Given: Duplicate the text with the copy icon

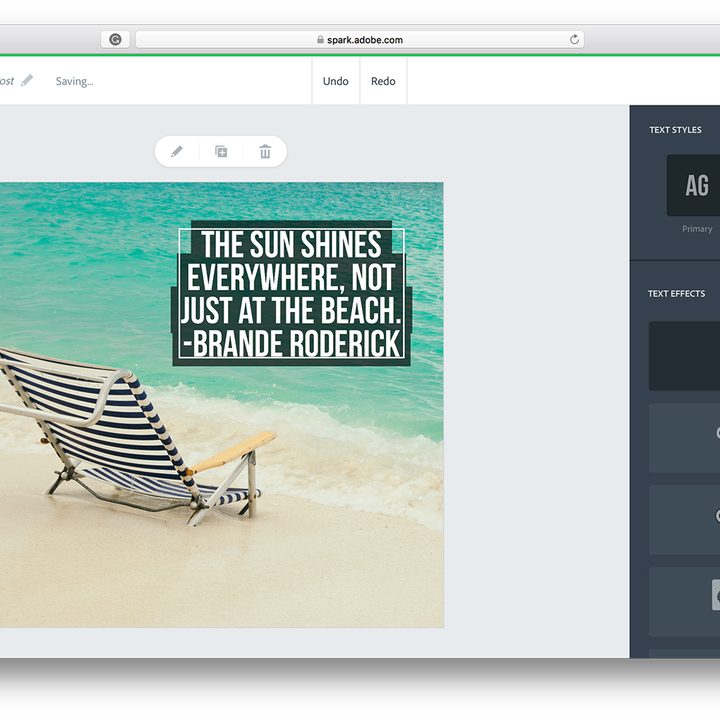Looking at the screenshot, I should 221,152.
